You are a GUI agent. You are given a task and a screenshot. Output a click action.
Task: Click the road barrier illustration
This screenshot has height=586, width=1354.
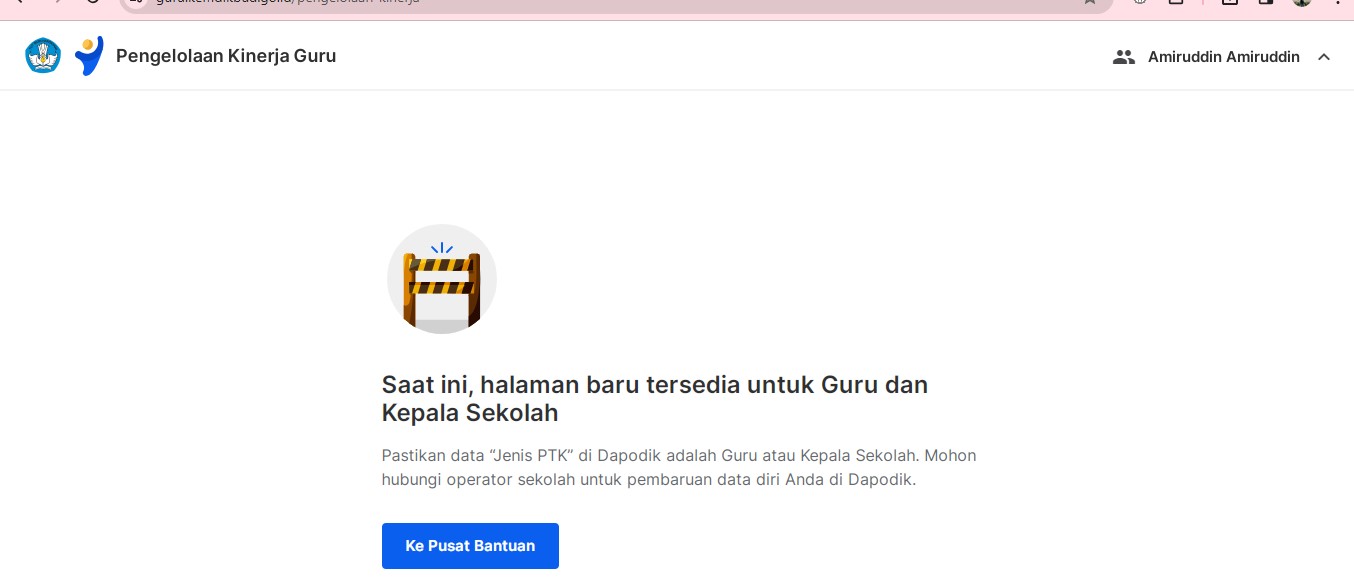click(442, 279)
